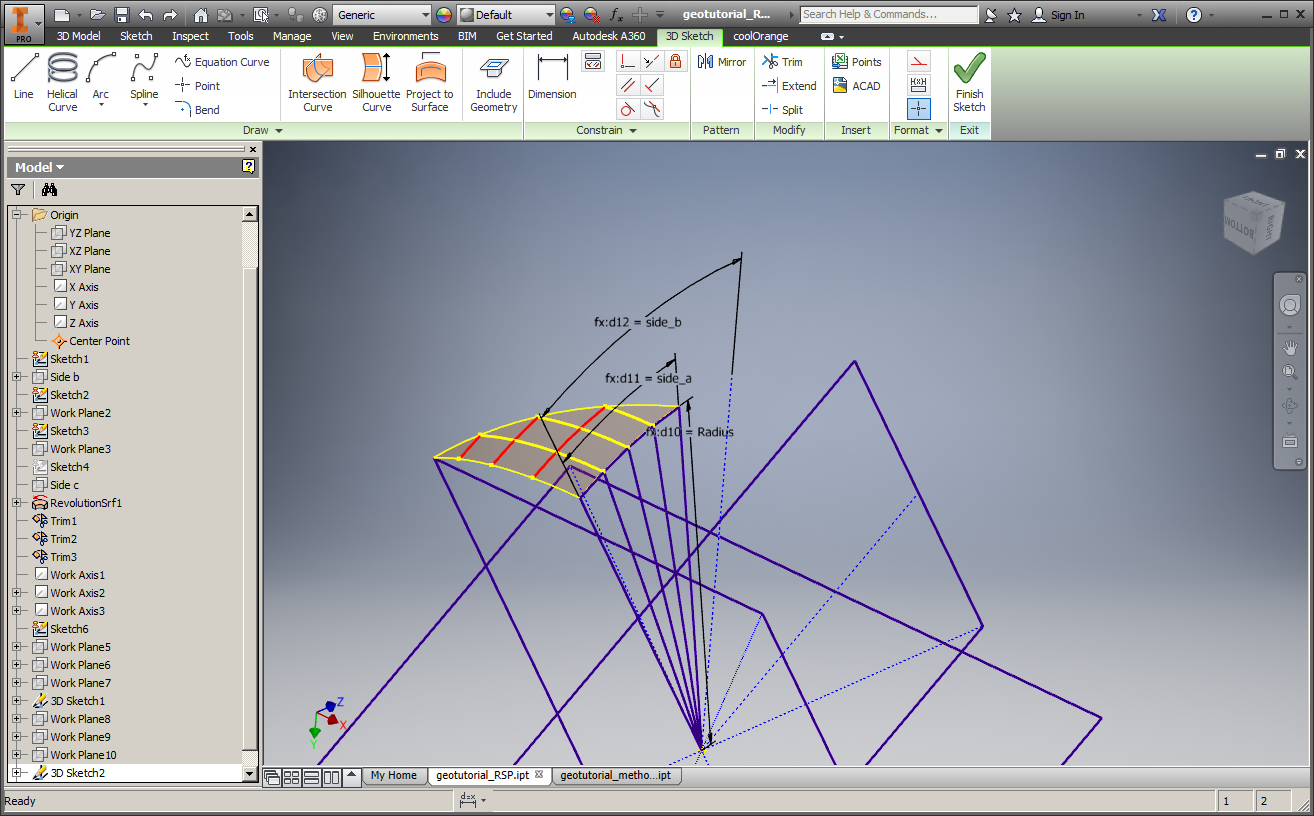Click the Full Navigation Wheel icon

(x=1290, y=306)
